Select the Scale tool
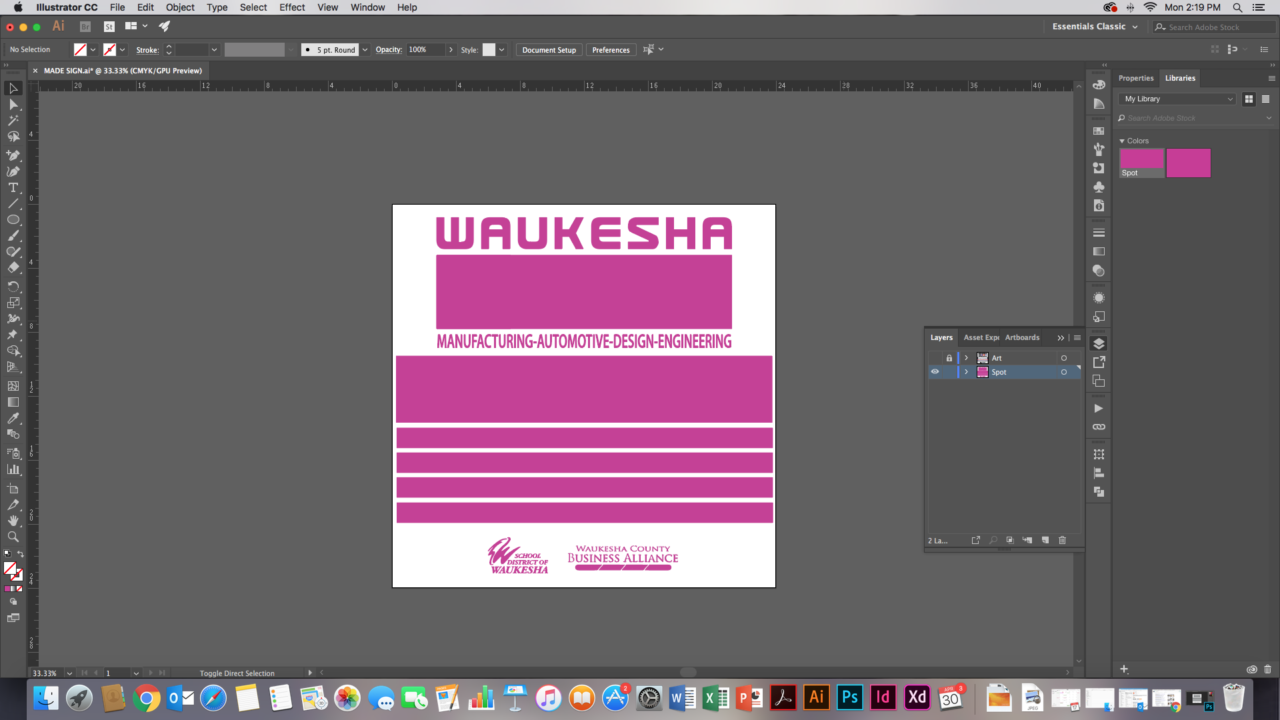 (13, 302)
